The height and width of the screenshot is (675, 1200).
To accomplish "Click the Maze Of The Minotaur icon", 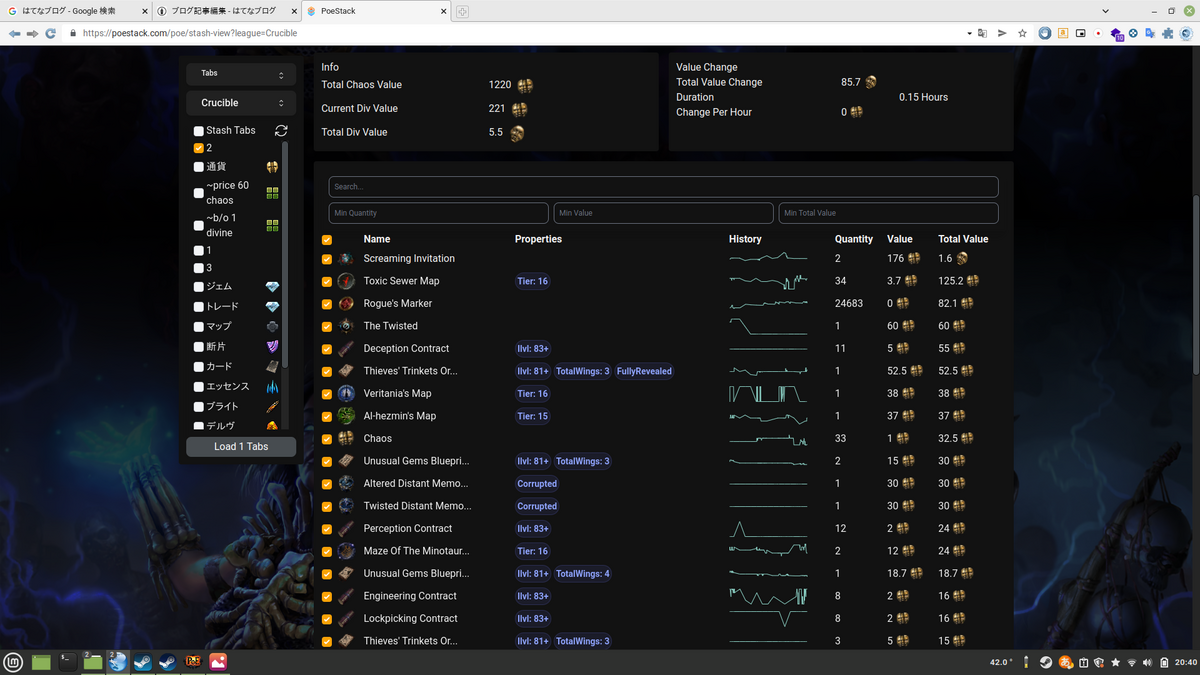I will click(346, 551).
